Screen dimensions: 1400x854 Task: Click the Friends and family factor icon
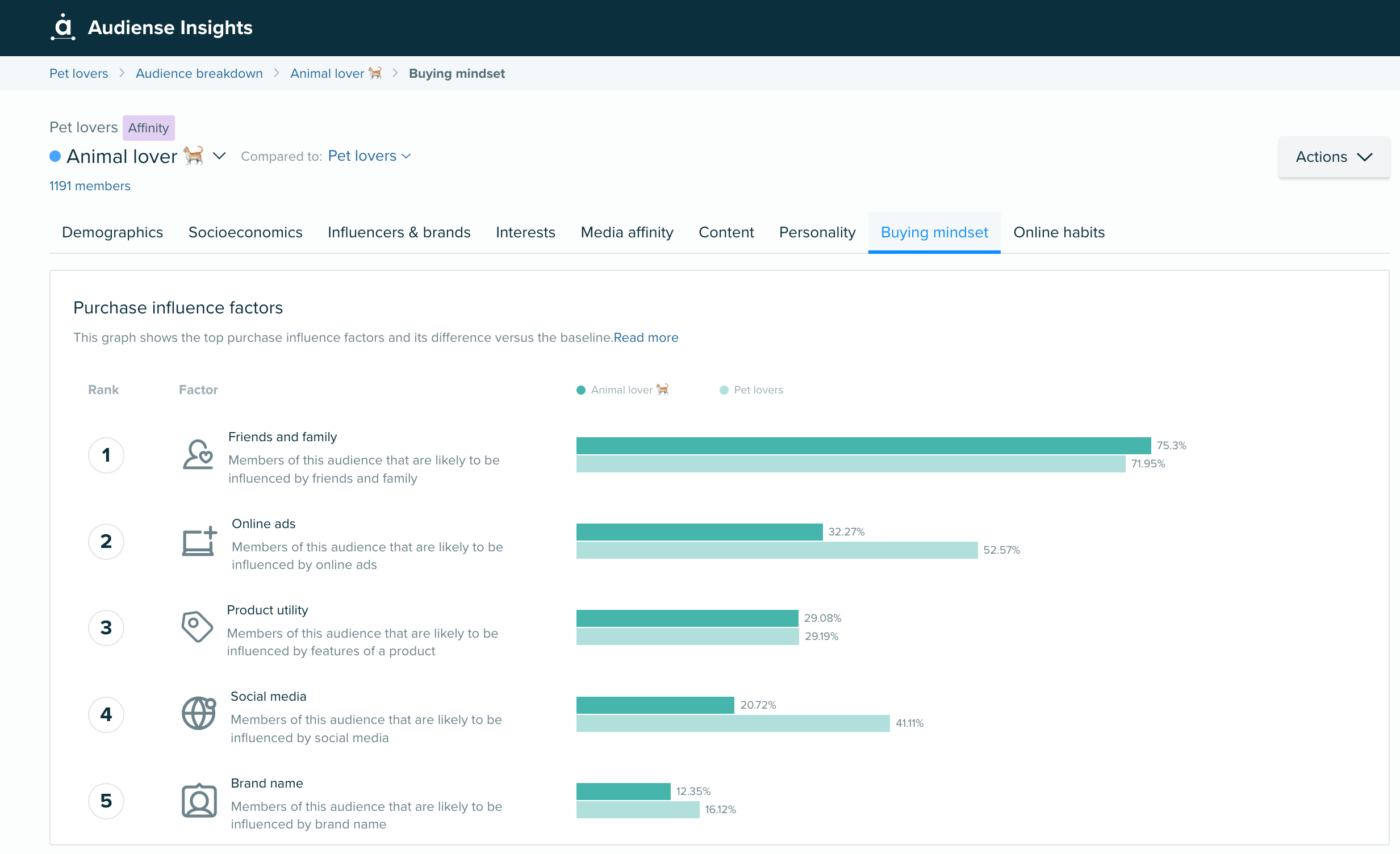click(198, 455)
